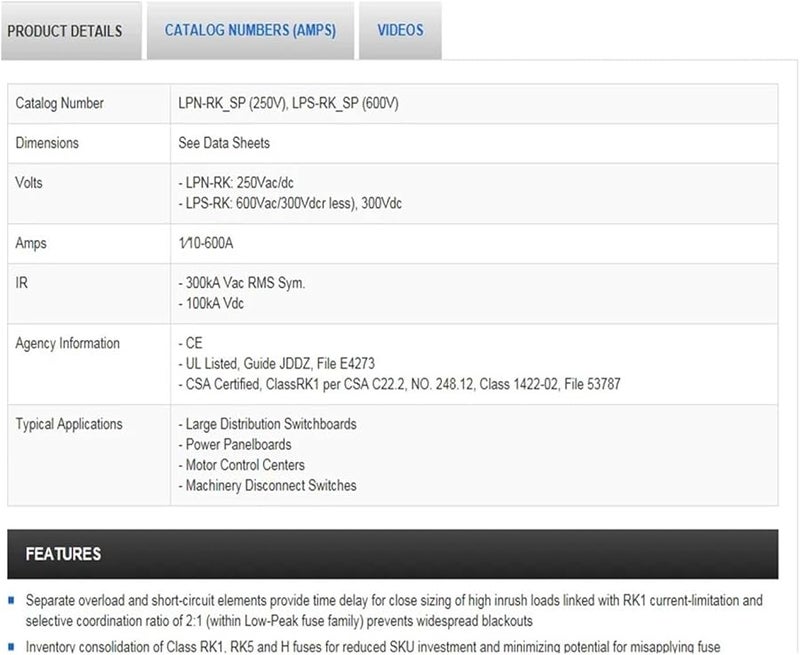Viewport: 800px width, 655px height.
Task: Click the Agency Information row label
Action: [68, 343]
